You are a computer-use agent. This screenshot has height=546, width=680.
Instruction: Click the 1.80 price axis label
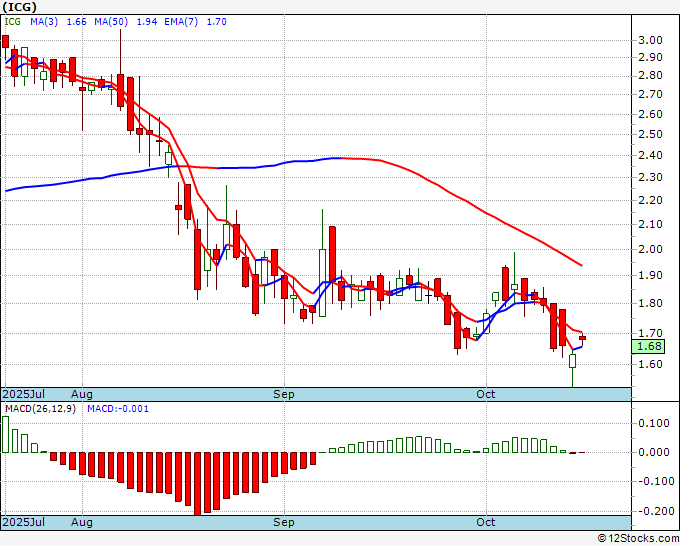coord(651,303)
